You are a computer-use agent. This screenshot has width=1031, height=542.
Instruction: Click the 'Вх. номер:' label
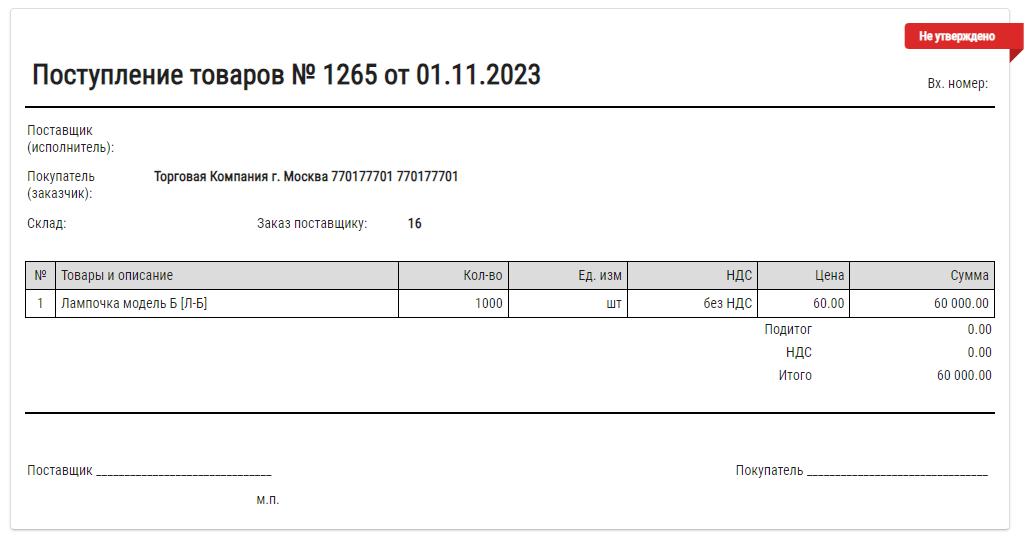click(x=957, y=84)
